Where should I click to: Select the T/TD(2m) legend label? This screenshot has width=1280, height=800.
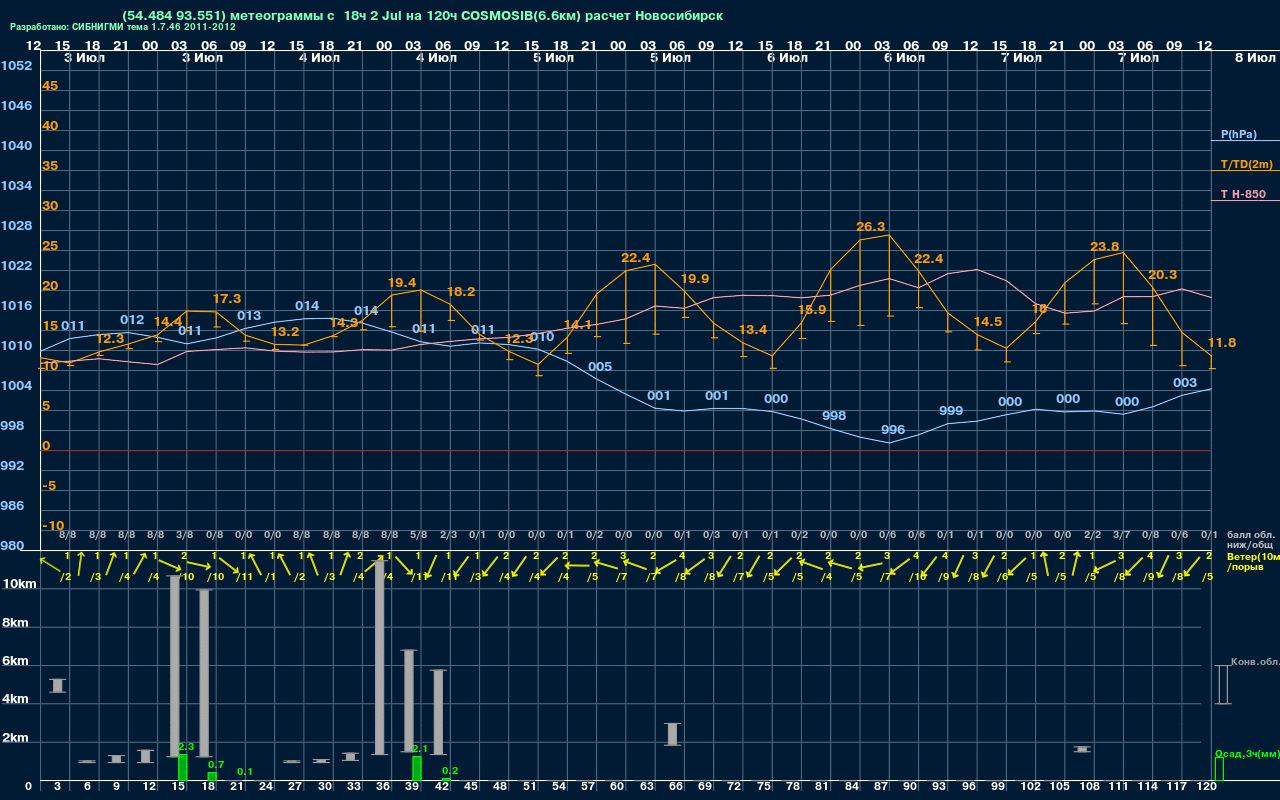tap(1247, 164)
